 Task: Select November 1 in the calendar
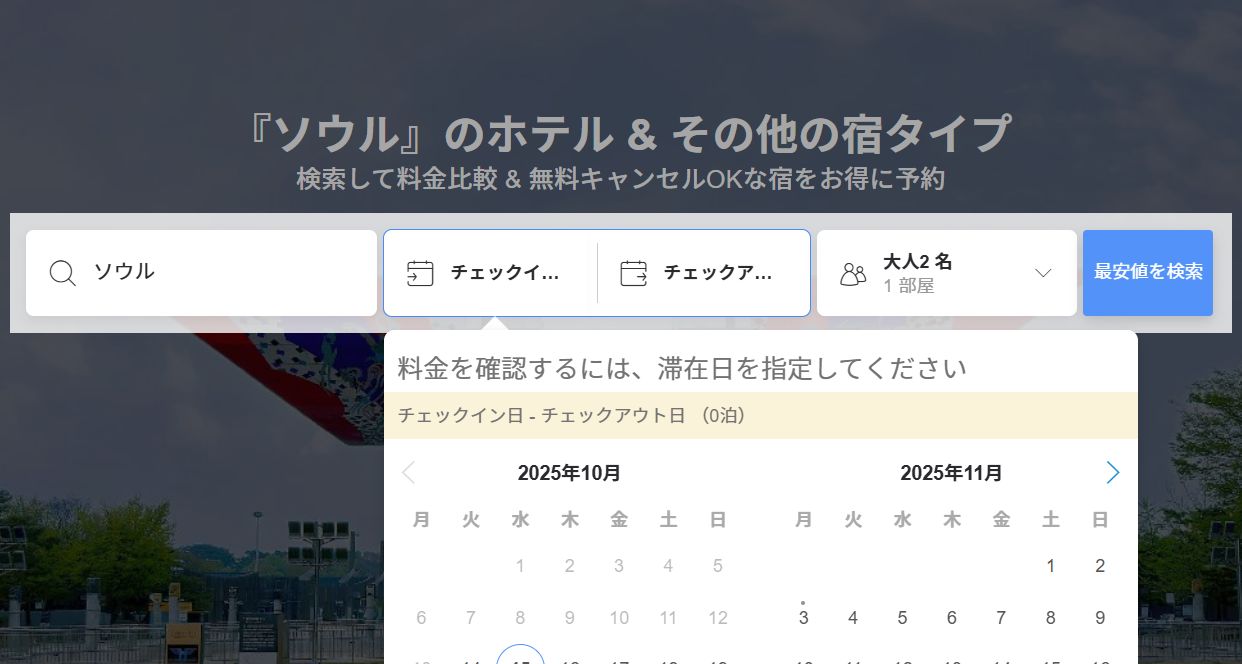[1050, 566]
